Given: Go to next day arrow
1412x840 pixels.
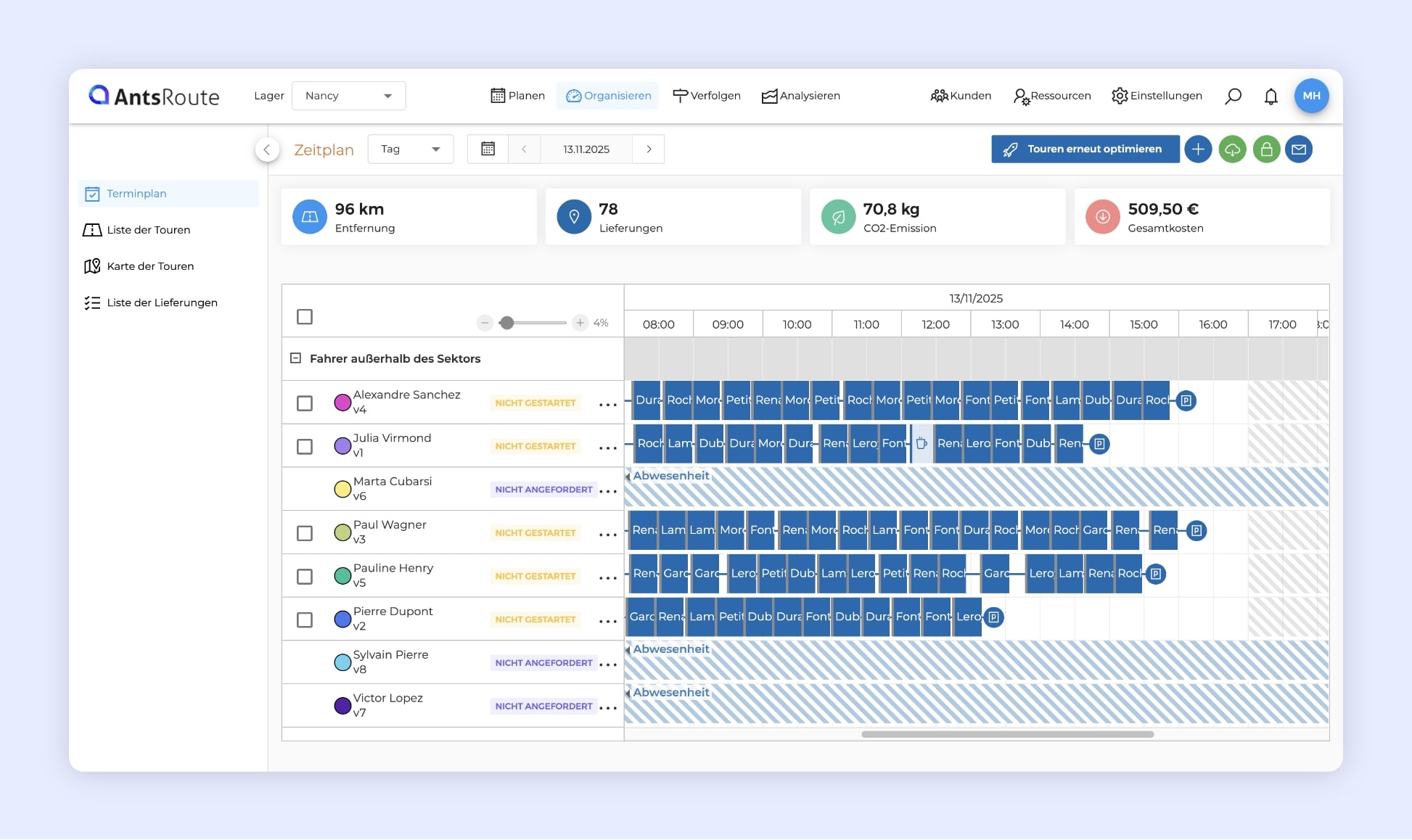Looking at the screenshot, I should tap(649, 149).
